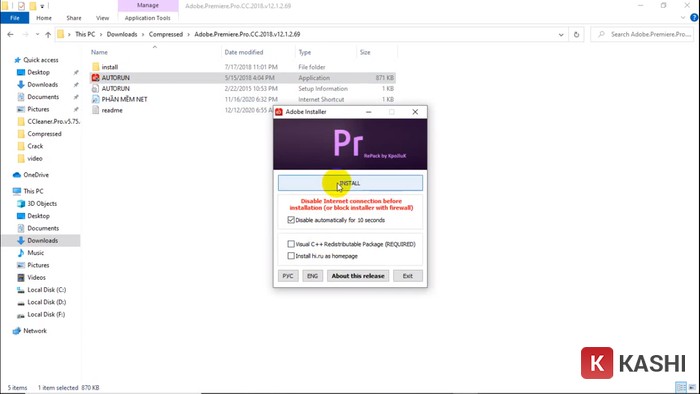
Task: Minimize the Adobe Installer window
Action: click(369, 112)
